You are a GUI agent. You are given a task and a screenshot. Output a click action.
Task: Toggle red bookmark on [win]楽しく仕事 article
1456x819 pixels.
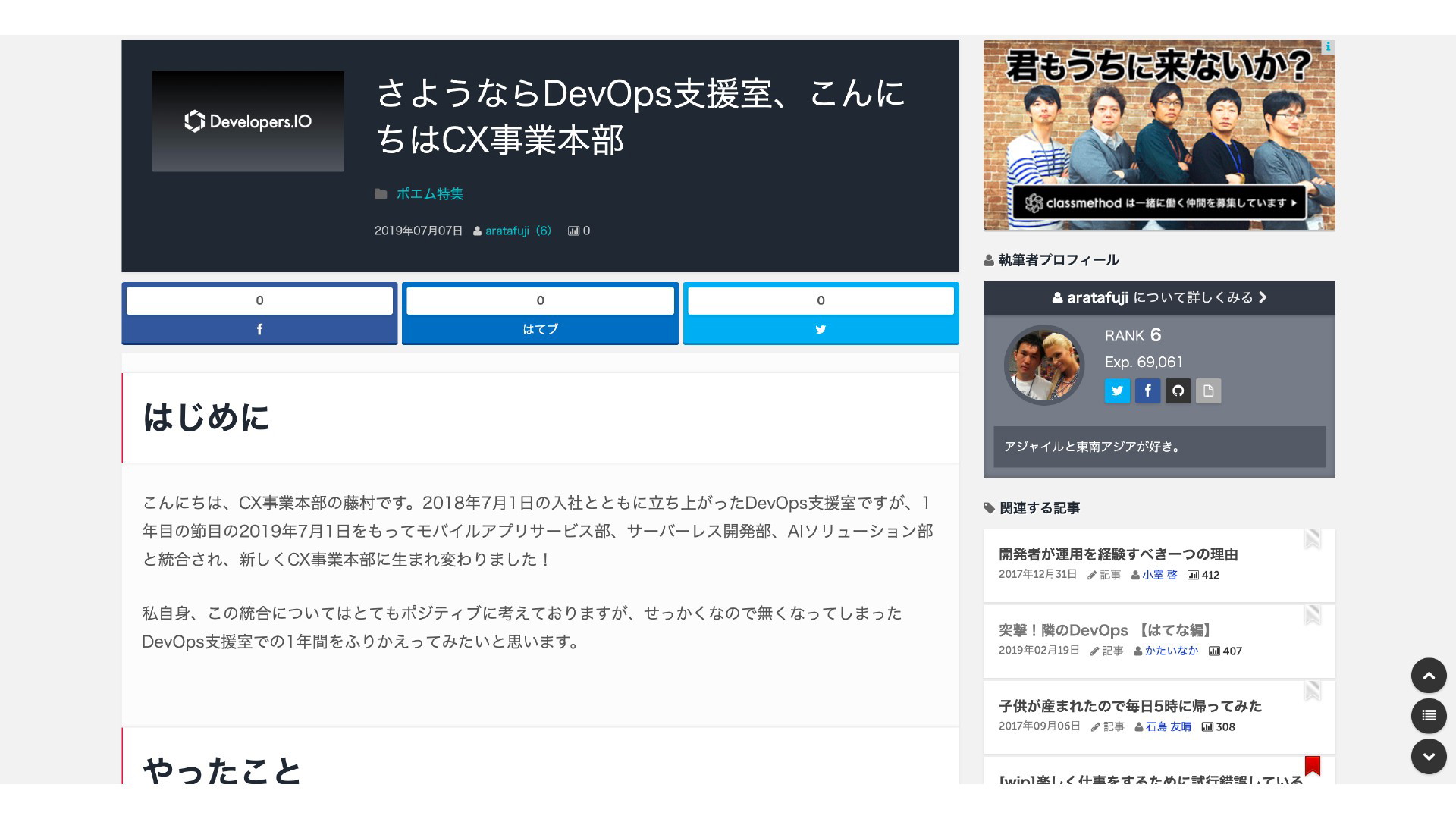point(1313,766)
